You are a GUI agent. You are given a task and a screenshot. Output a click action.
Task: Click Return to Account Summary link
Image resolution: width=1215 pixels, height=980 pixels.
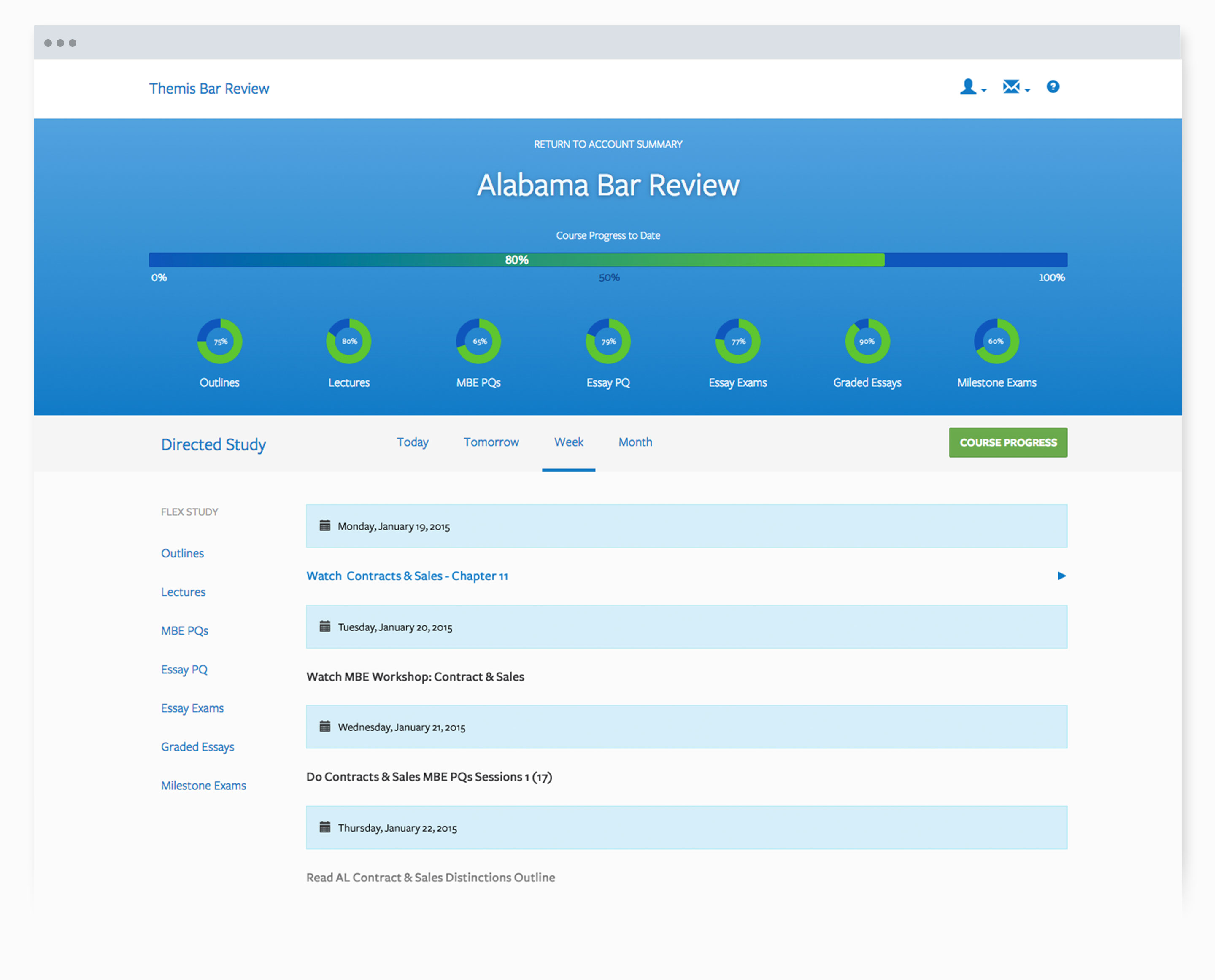pos(608,145)
